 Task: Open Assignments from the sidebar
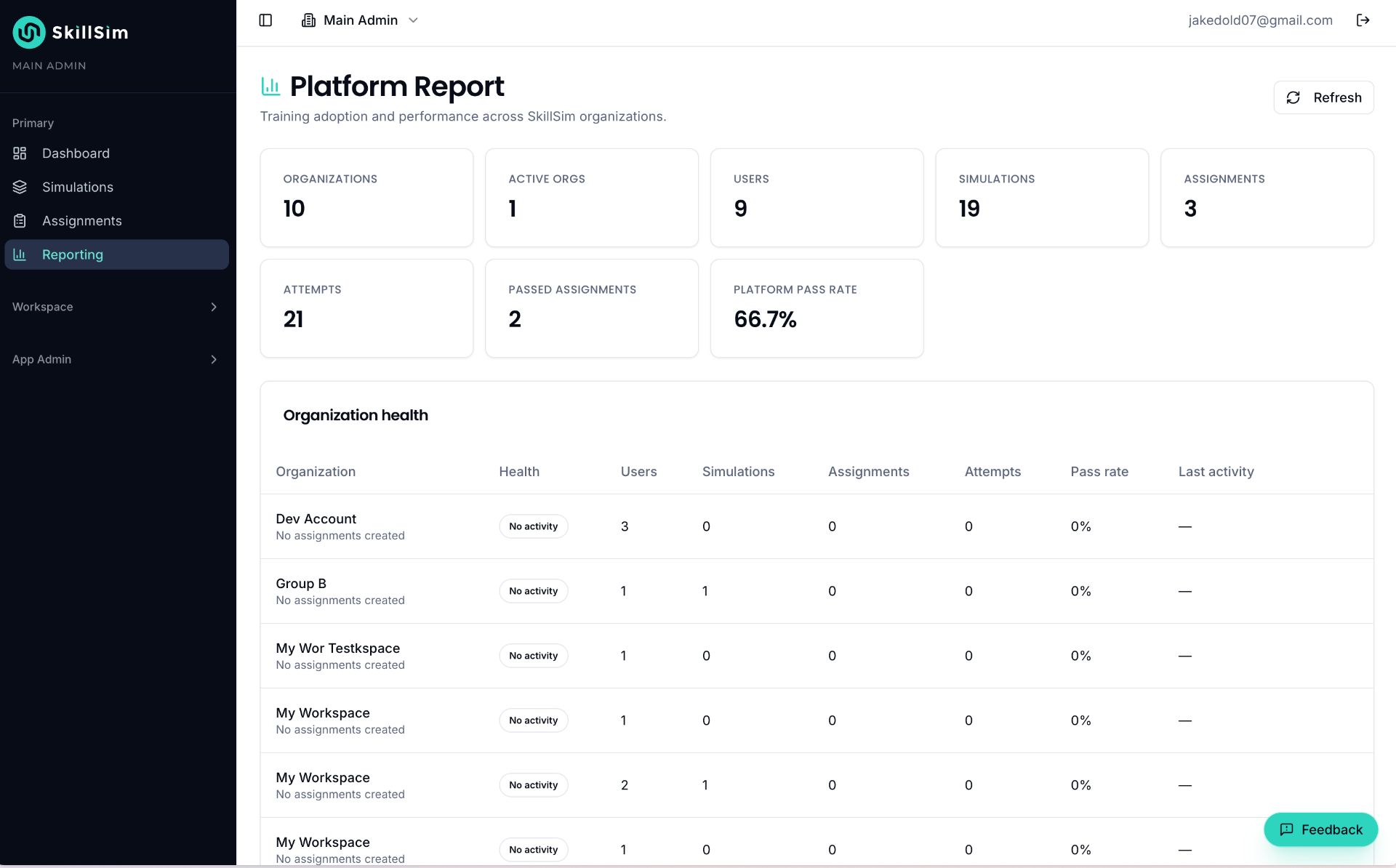pos(116,221)
